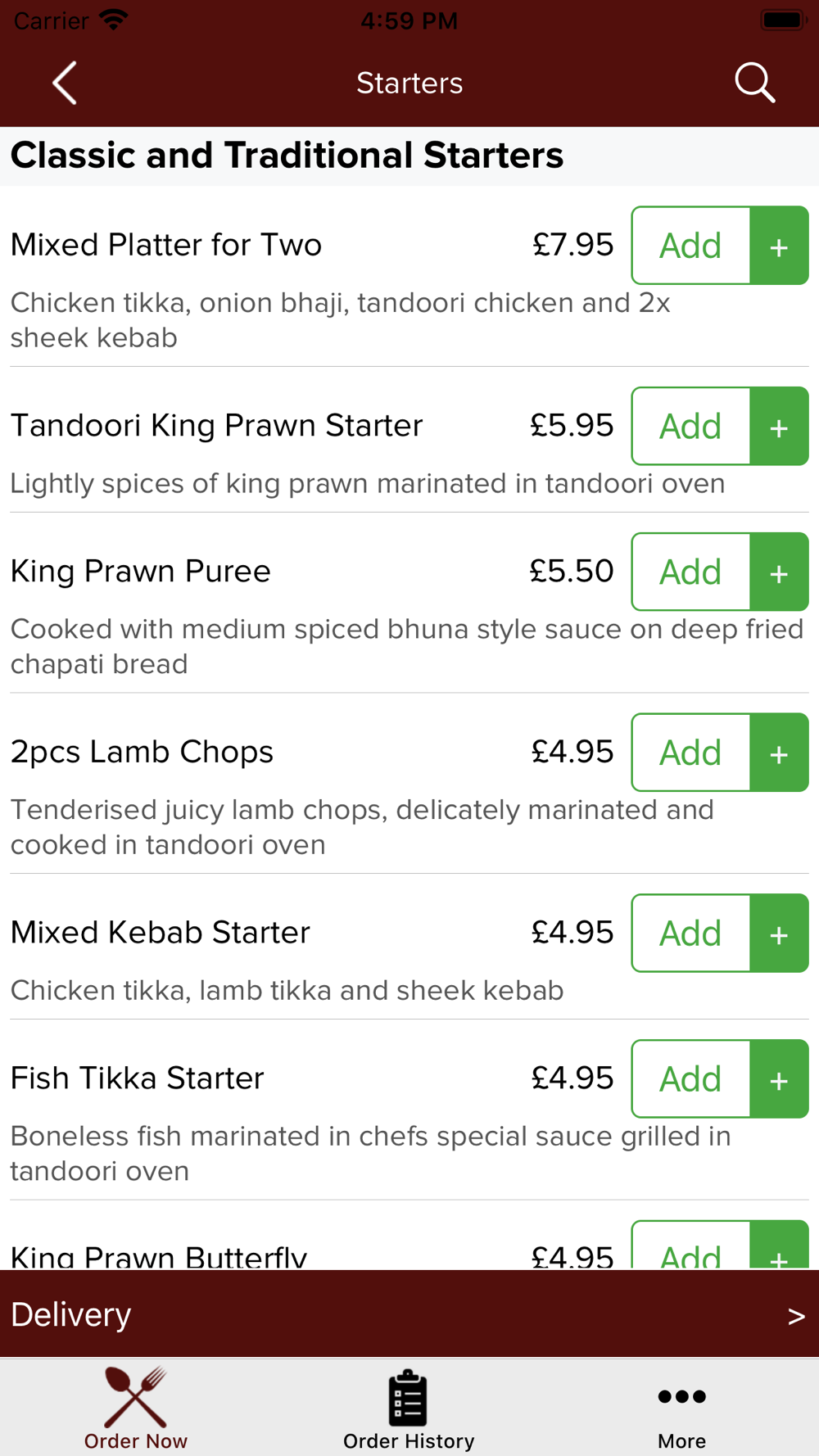Open delivery options via the > chevron
Image resolution: width=819 pixels, height=1456 pixels.
795,1315
